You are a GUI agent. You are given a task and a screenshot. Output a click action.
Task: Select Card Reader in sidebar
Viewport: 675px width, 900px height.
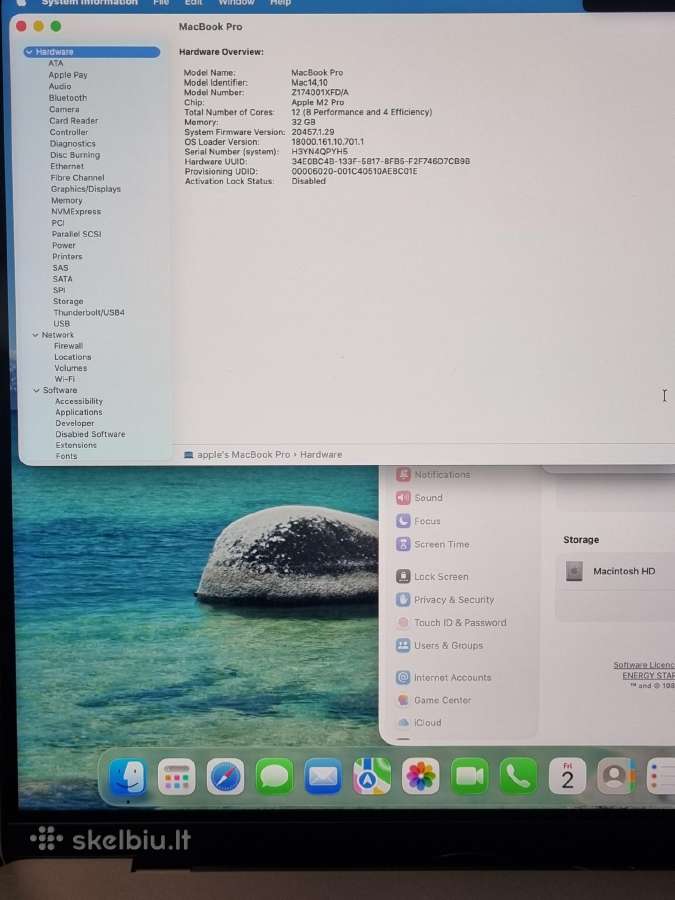73,121
